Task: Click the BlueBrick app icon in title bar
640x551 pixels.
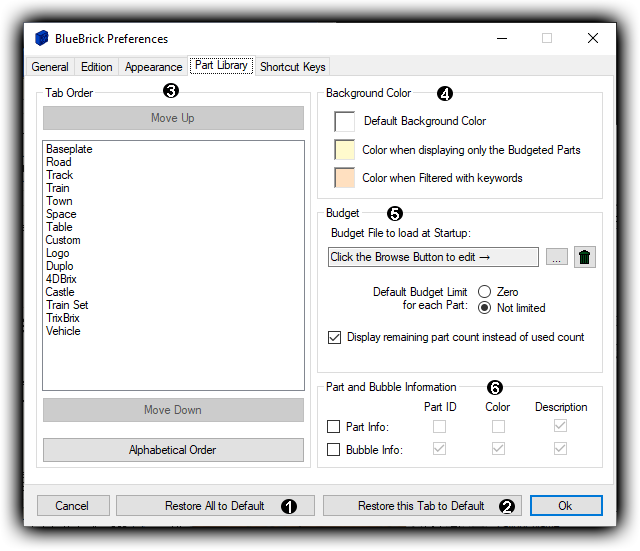Action: tap(42, 38)
